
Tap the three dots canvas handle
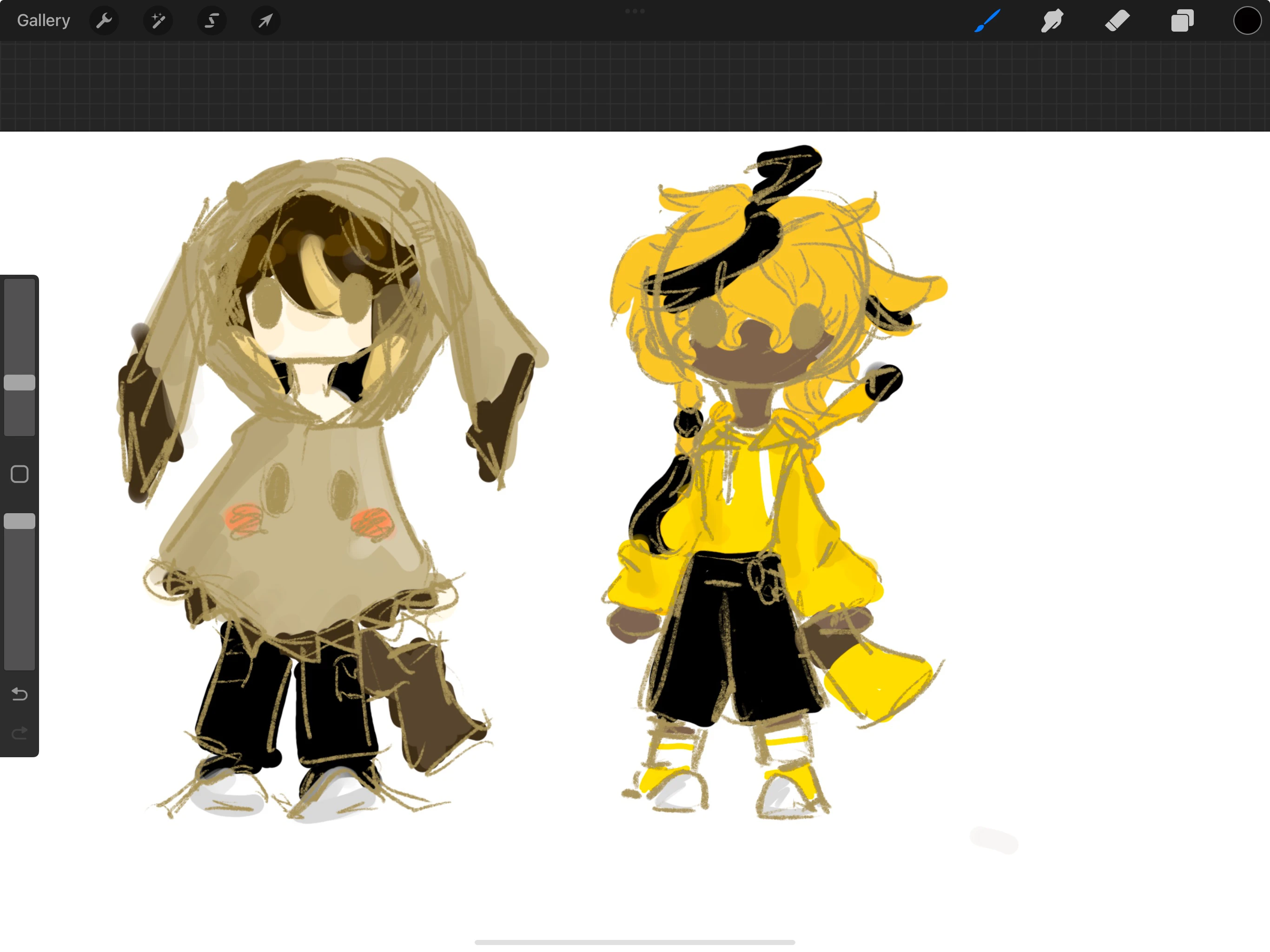636,11
